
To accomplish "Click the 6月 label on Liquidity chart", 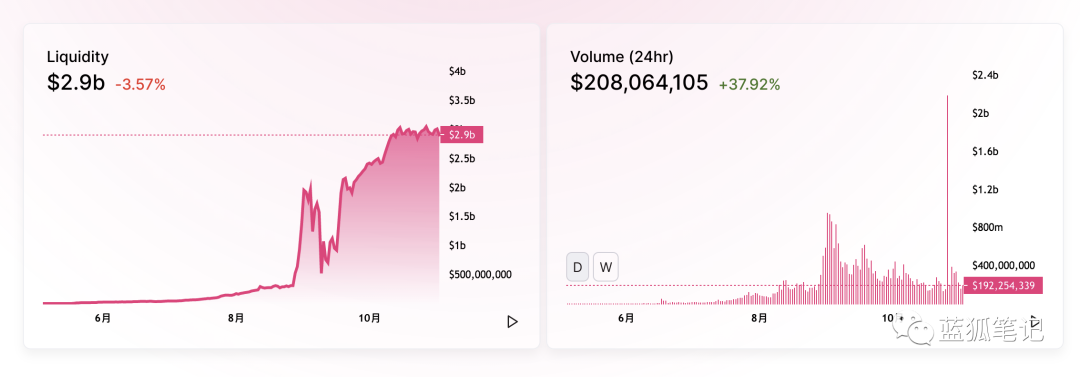I will 103,318.
